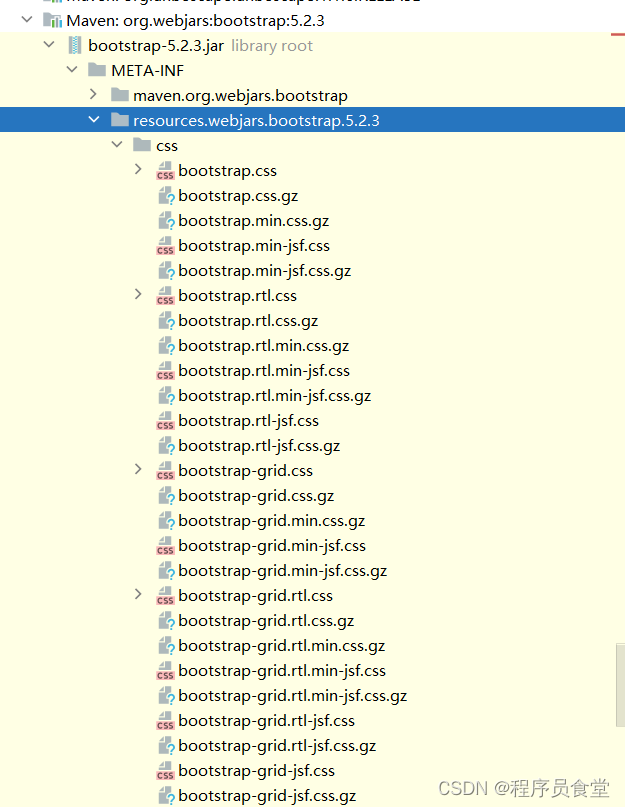Select the resources.webjars.bootstrap.5.2.3 folder row

[x=312, y=120]
